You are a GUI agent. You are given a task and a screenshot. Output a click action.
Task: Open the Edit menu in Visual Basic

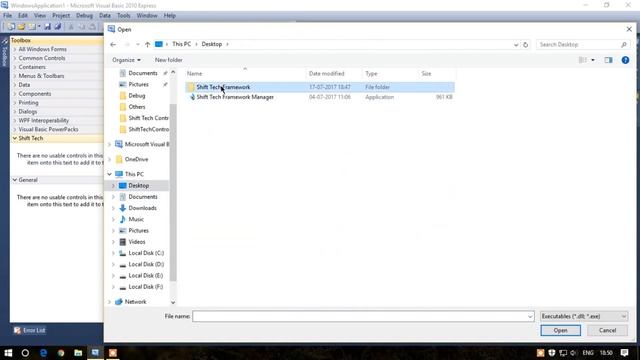pos(23,16)
